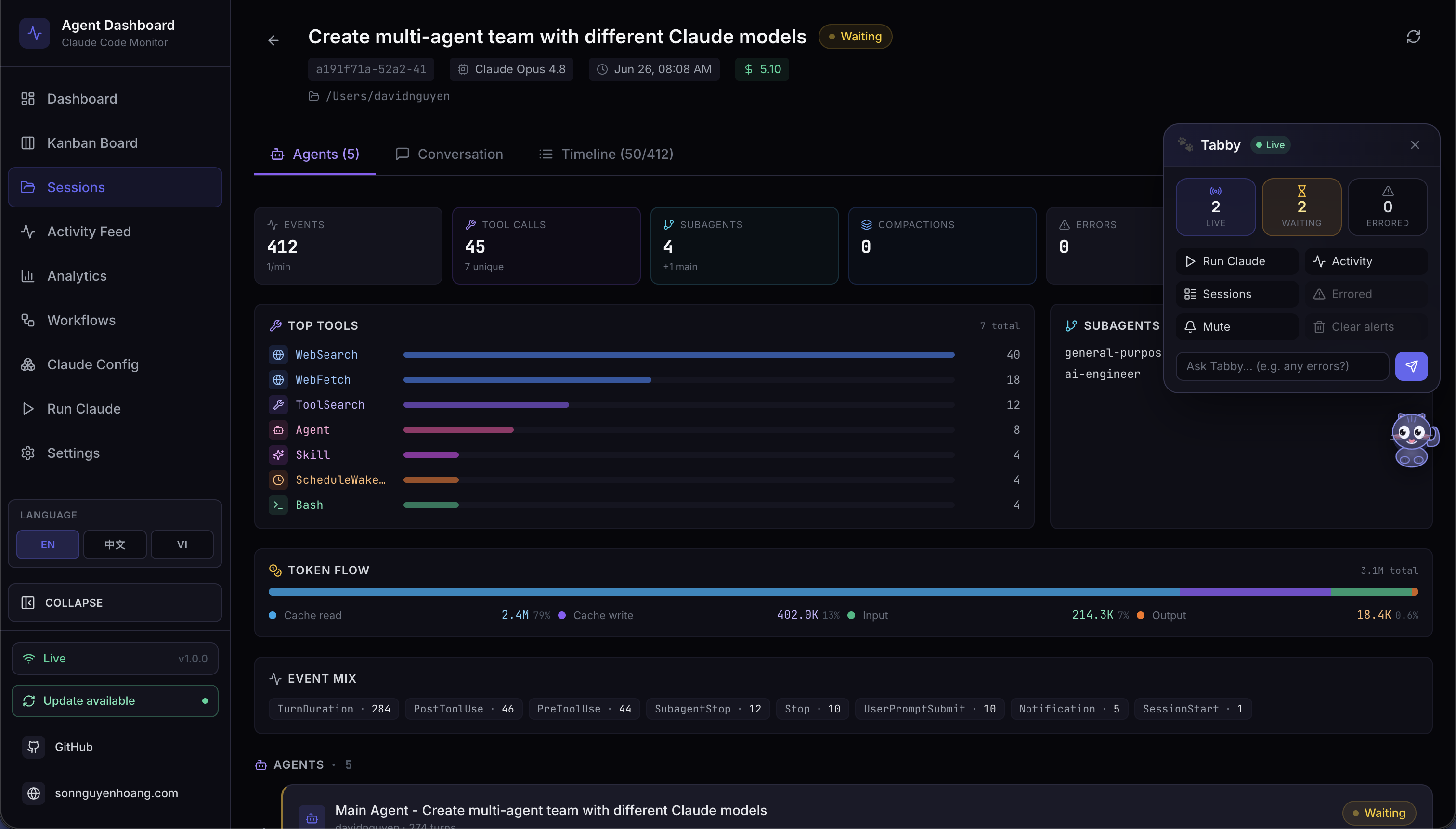
Task: Click the Event Mix pulse icon
Action: tap(275, 679)
